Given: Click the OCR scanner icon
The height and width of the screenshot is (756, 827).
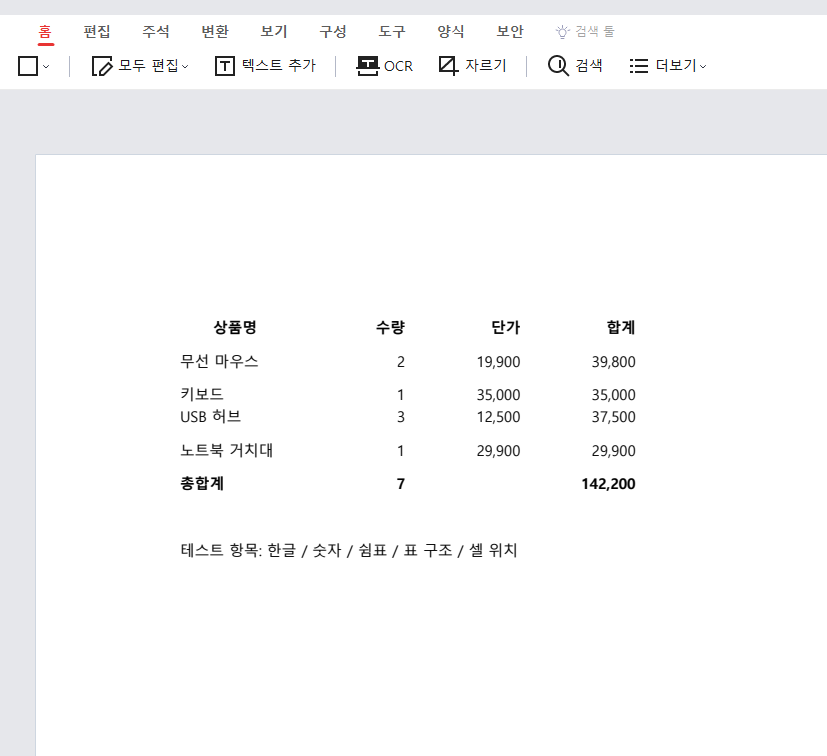Looking at the screenshot, I should pos(367,66).
